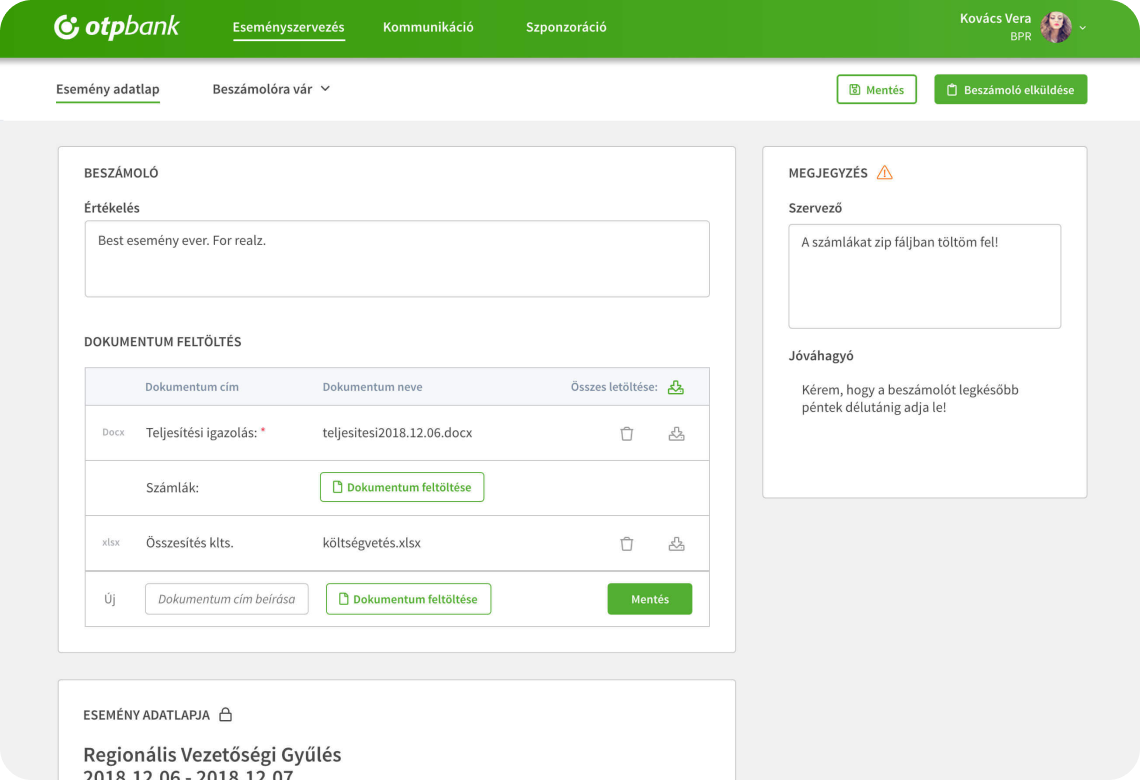Upload document for Számlák row
The width and height of the screenshot is (1140, 780).
(x=402, y=487)
